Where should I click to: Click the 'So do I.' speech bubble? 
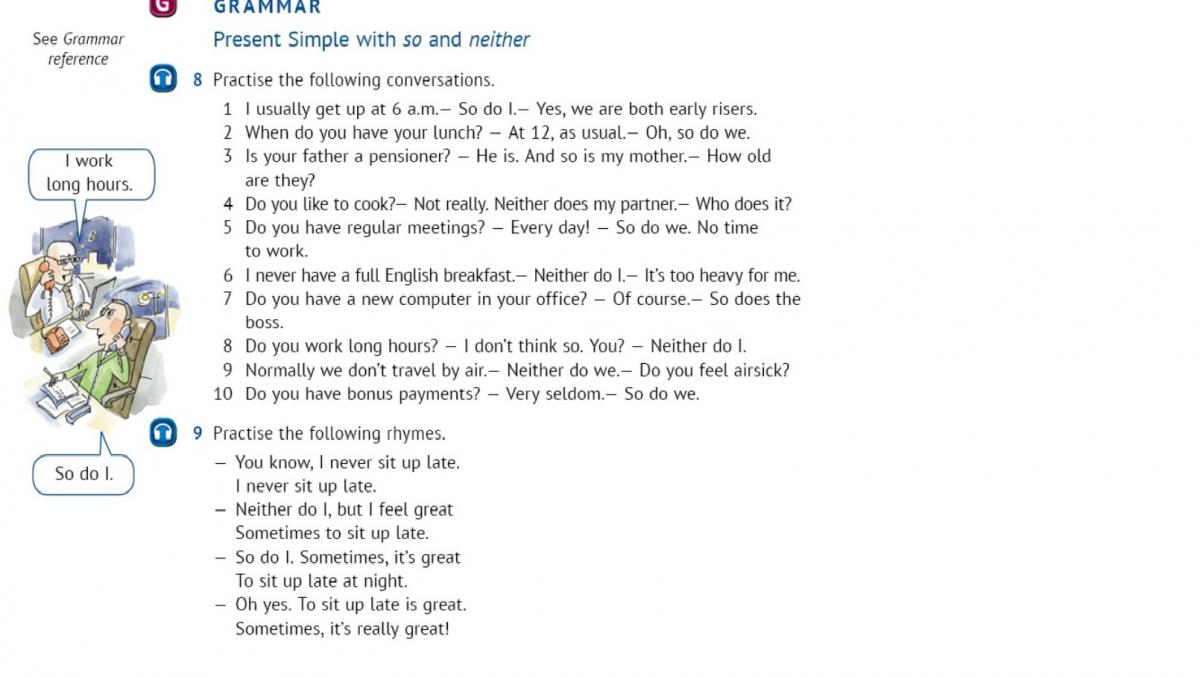click(x=84, y=474)
